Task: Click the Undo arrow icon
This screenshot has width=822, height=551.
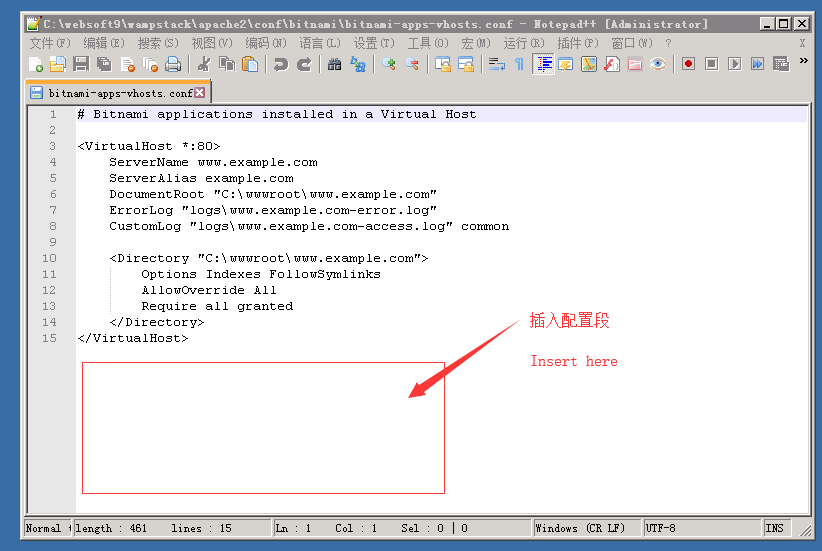Action: click(281, 64)
